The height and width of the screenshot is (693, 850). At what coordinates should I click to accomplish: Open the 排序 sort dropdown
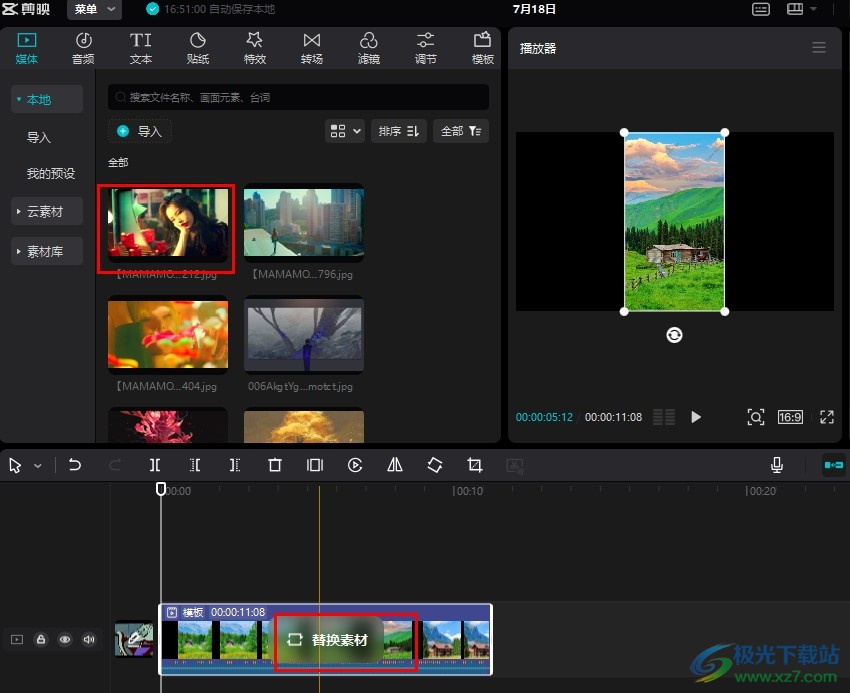click(x=399, y=131)
